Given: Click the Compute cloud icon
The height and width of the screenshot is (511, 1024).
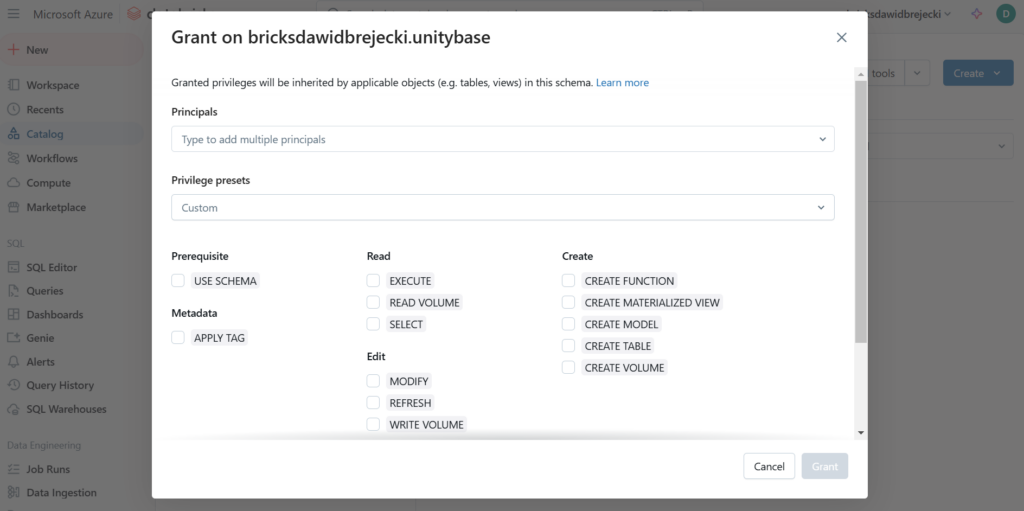Looking at the screenshot, I should tap(14, 183).
